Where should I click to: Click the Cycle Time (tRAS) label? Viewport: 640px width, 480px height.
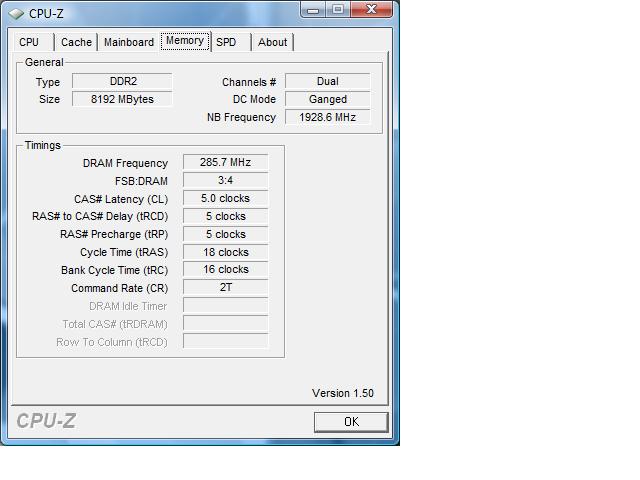[124, 252]
